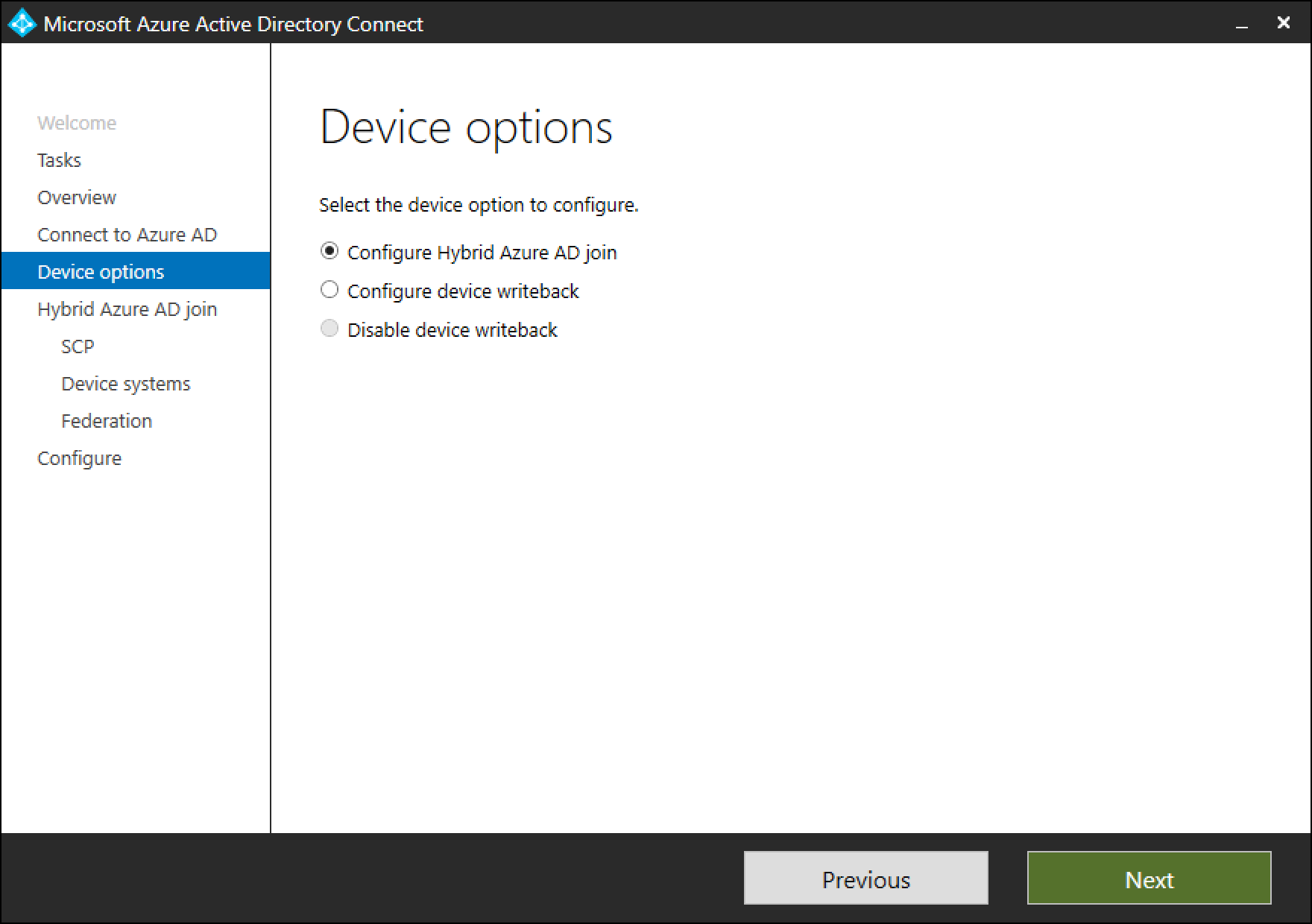
Task: Click the Azure AD Connect diamond logo icon
Action: tap(21, 23)
